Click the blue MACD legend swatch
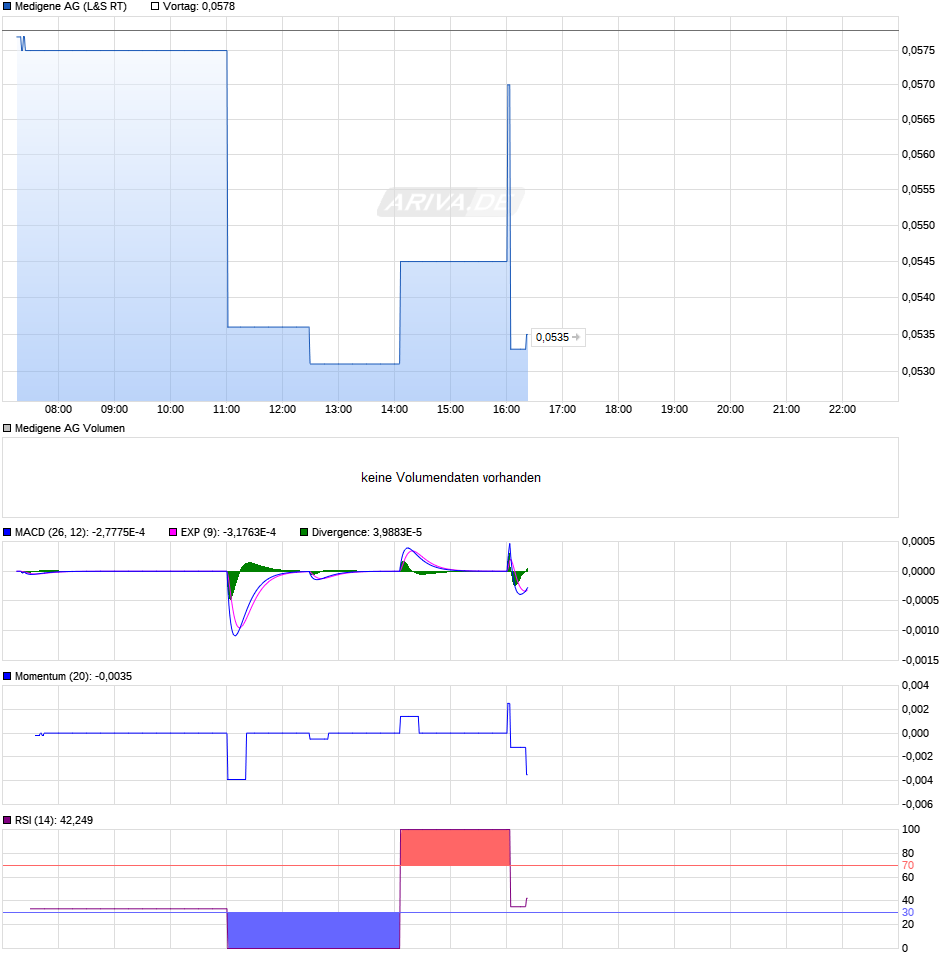940x958 pixels. (7, 532)
